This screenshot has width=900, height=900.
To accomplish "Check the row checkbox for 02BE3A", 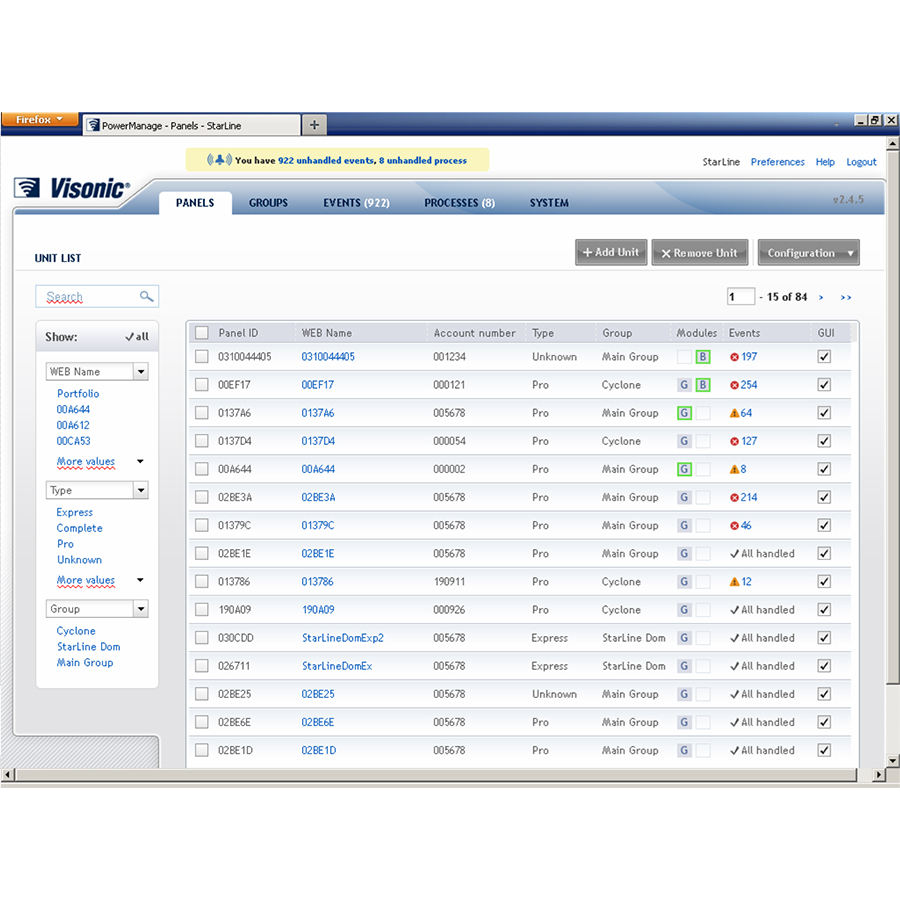I will [201, 497].
